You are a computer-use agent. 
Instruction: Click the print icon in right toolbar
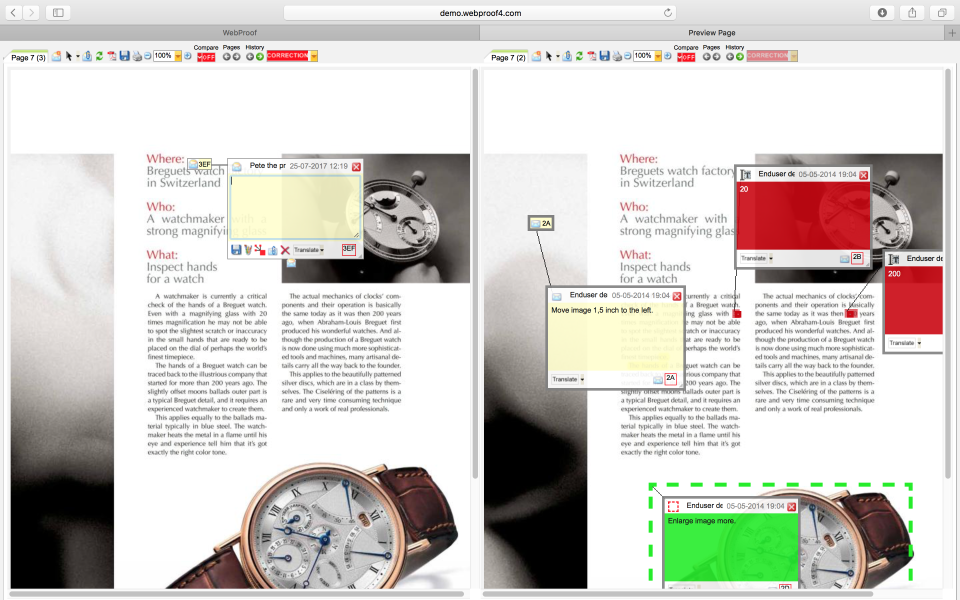click(617, 56)
